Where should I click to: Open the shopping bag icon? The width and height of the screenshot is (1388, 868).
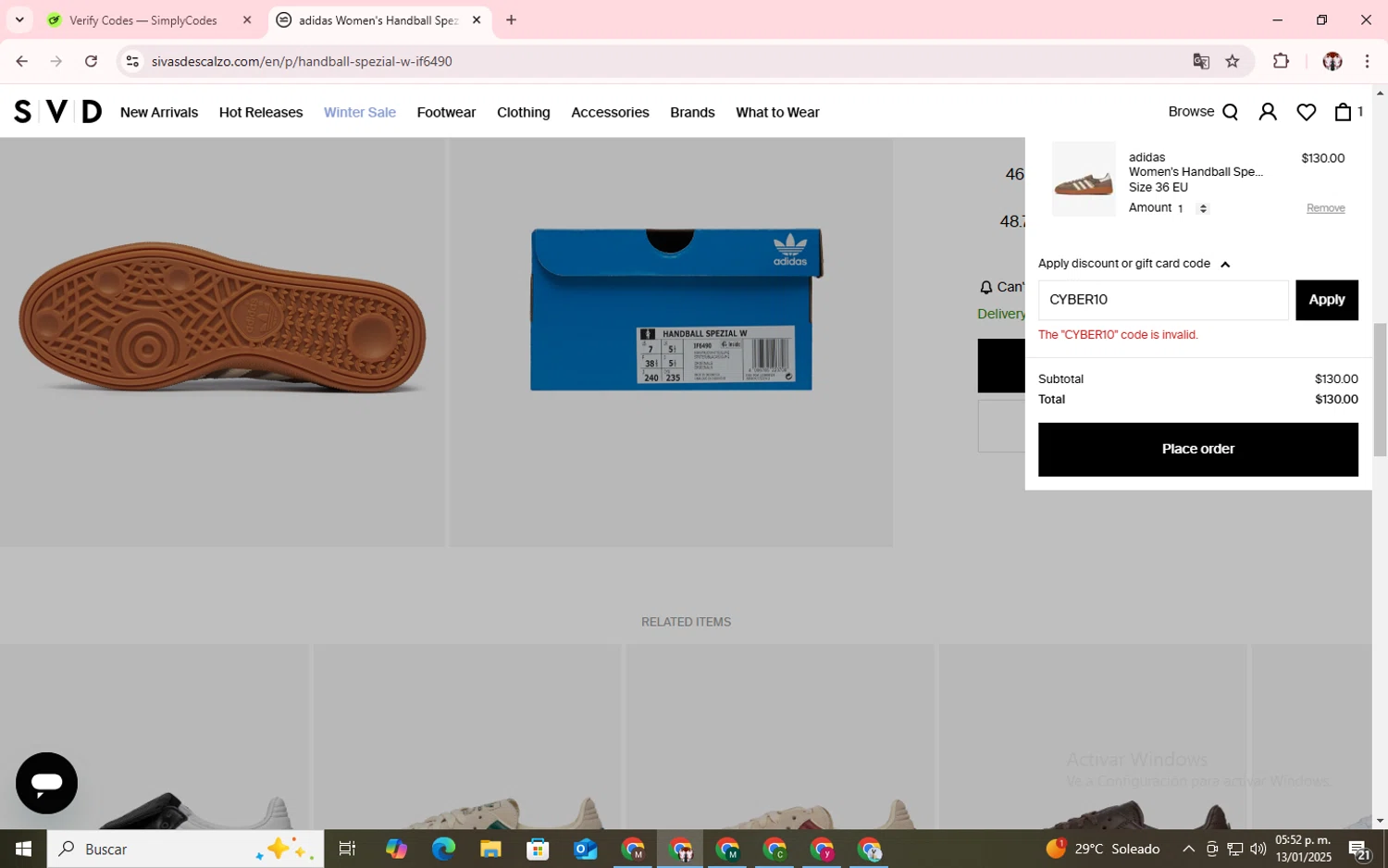[x=1344, y=112]
